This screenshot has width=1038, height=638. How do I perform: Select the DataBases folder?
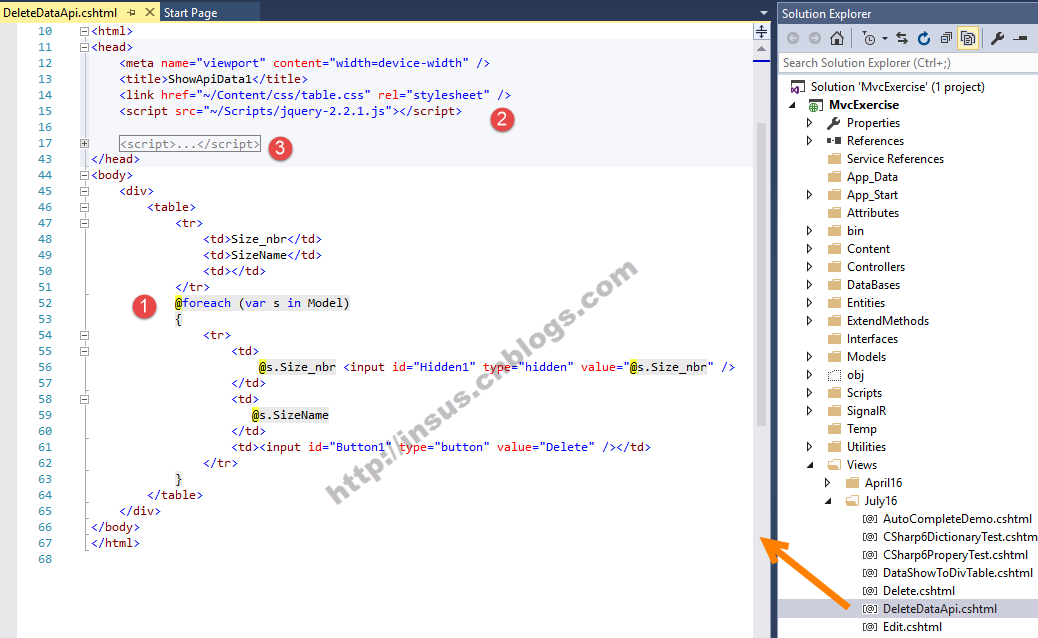pos(873,285)
